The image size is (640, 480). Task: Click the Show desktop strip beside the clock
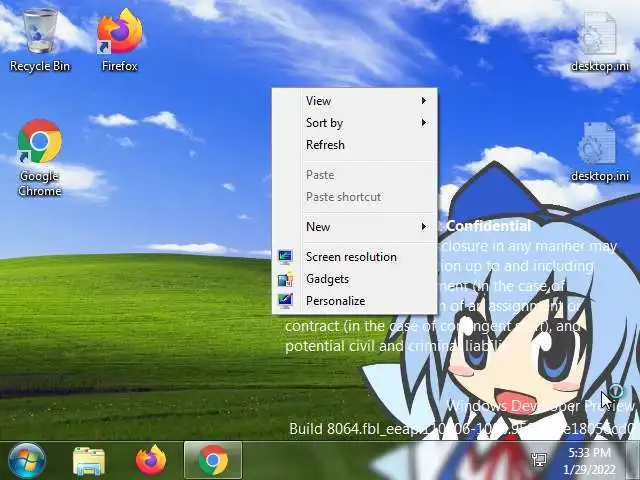pyautogui.click(x=633, y=460)
